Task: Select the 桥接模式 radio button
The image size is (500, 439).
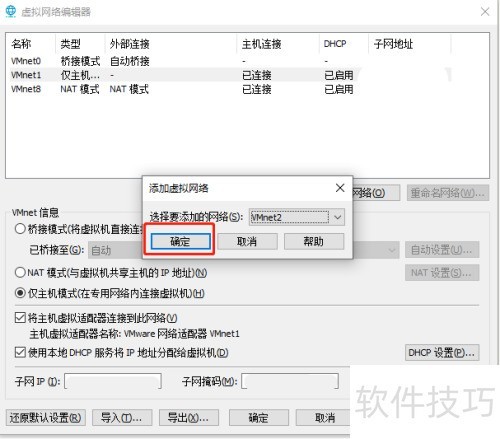Action: 20,229
